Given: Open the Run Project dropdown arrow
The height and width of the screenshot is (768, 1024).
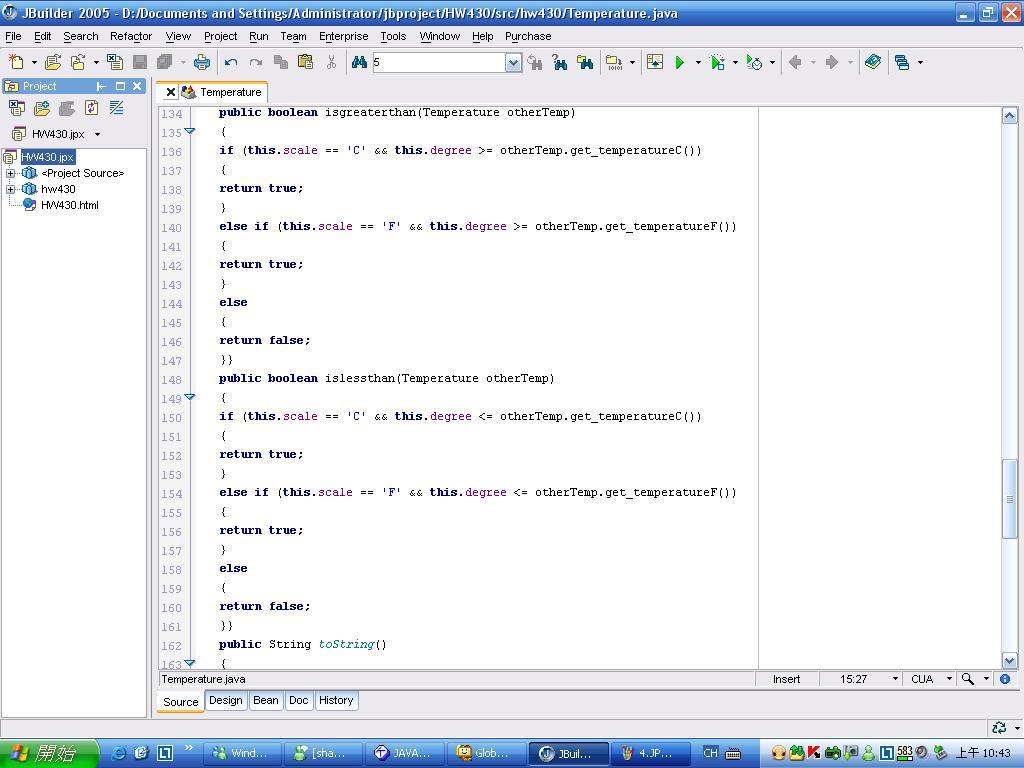Looking at the screenshot, I should coord(698,63).
